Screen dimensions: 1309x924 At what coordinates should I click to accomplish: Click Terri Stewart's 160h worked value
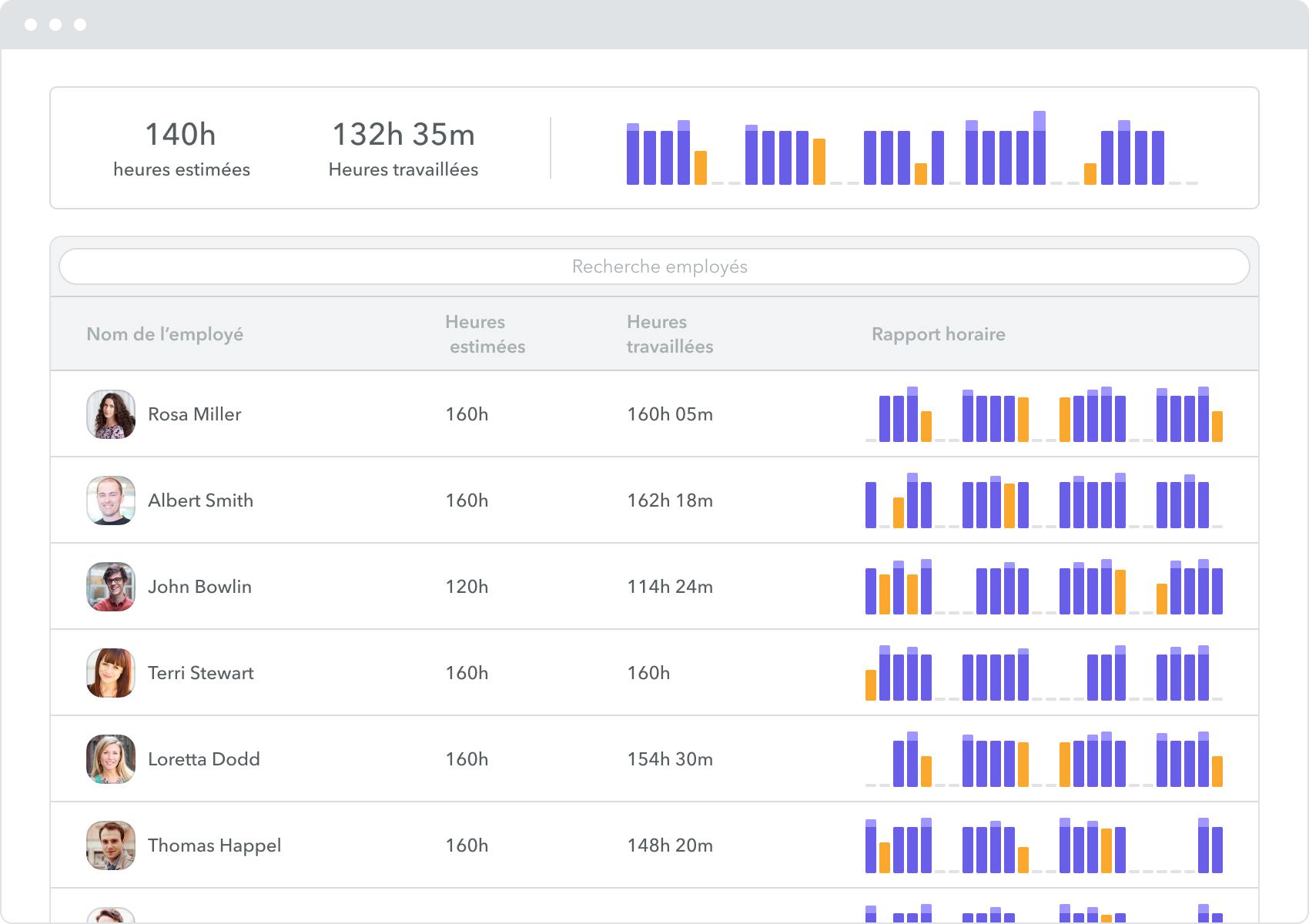point(648,673)
